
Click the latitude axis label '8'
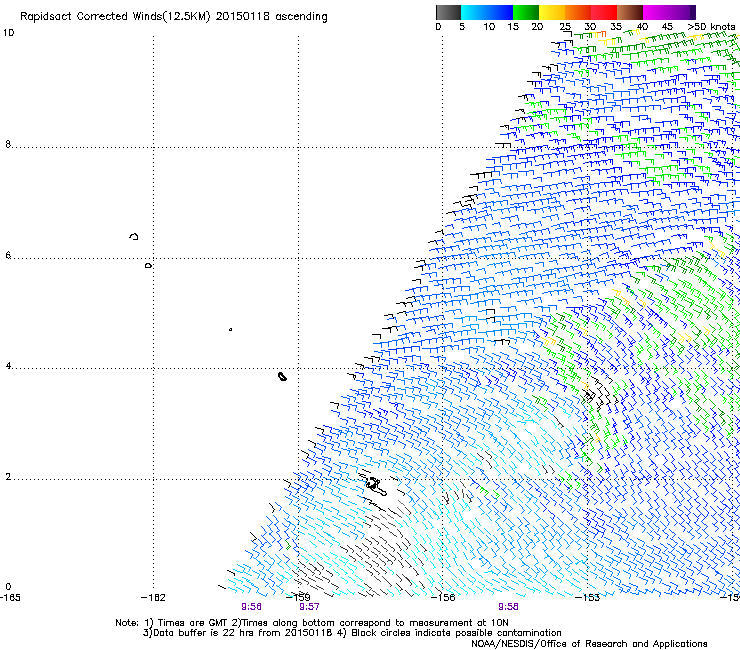point(8,144)
